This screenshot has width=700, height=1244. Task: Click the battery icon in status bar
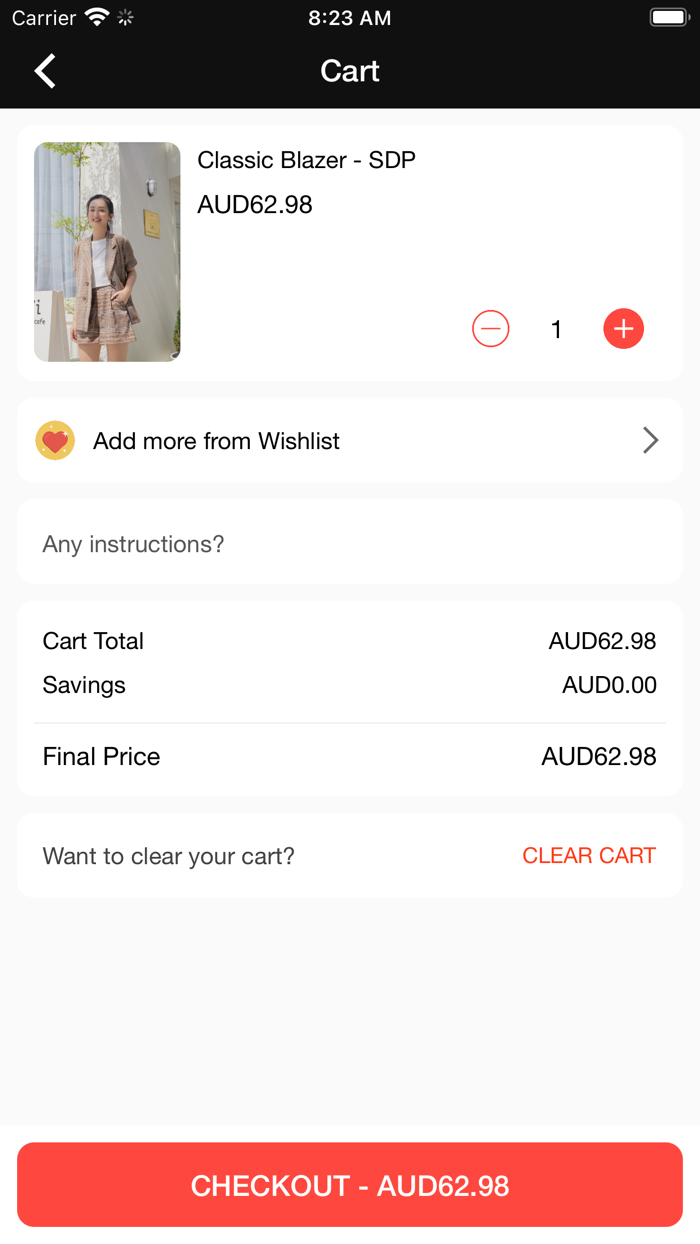tap(667, 17)
